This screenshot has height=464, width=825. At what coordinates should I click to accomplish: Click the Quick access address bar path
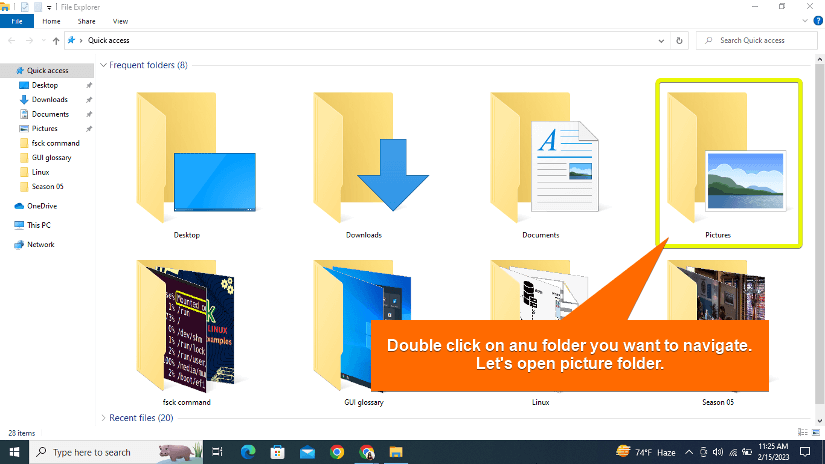[108, 41]
